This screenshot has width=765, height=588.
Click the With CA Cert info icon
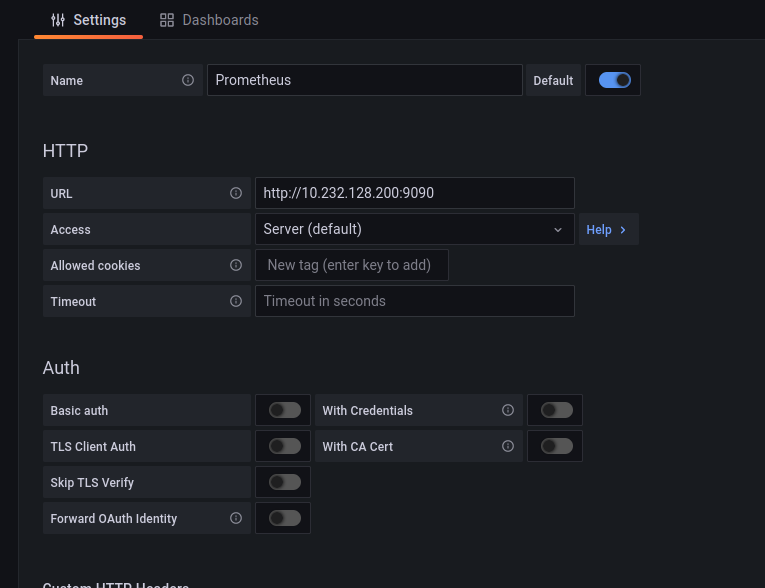(x=508, y=446)
